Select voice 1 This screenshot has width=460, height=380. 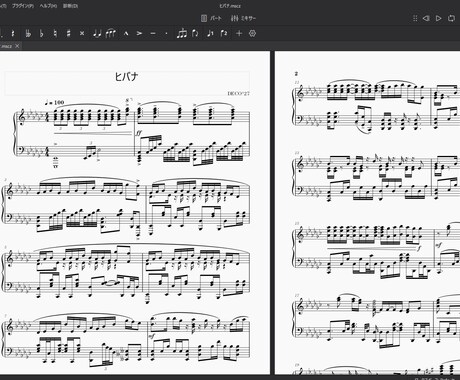point(210,33)
